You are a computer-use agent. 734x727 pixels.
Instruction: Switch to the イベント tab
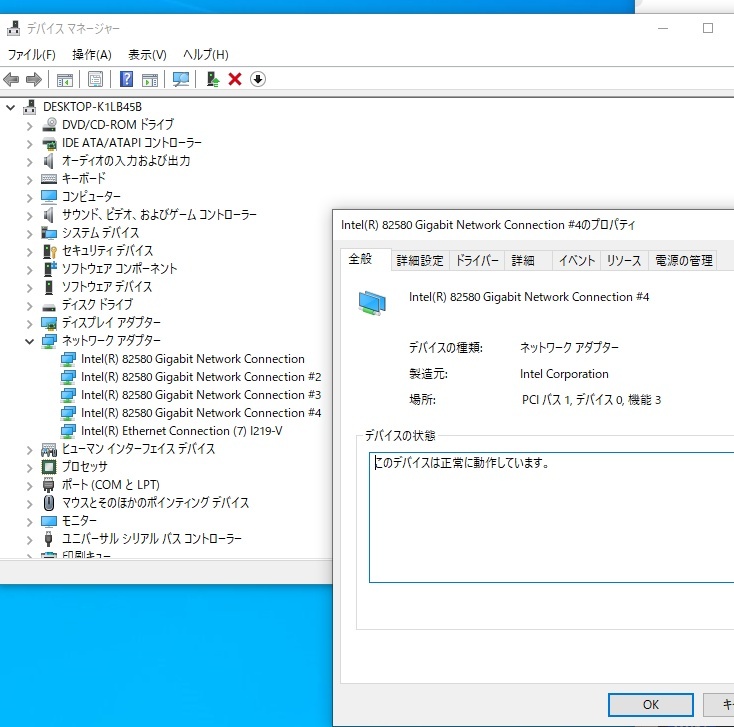(577, 260)
